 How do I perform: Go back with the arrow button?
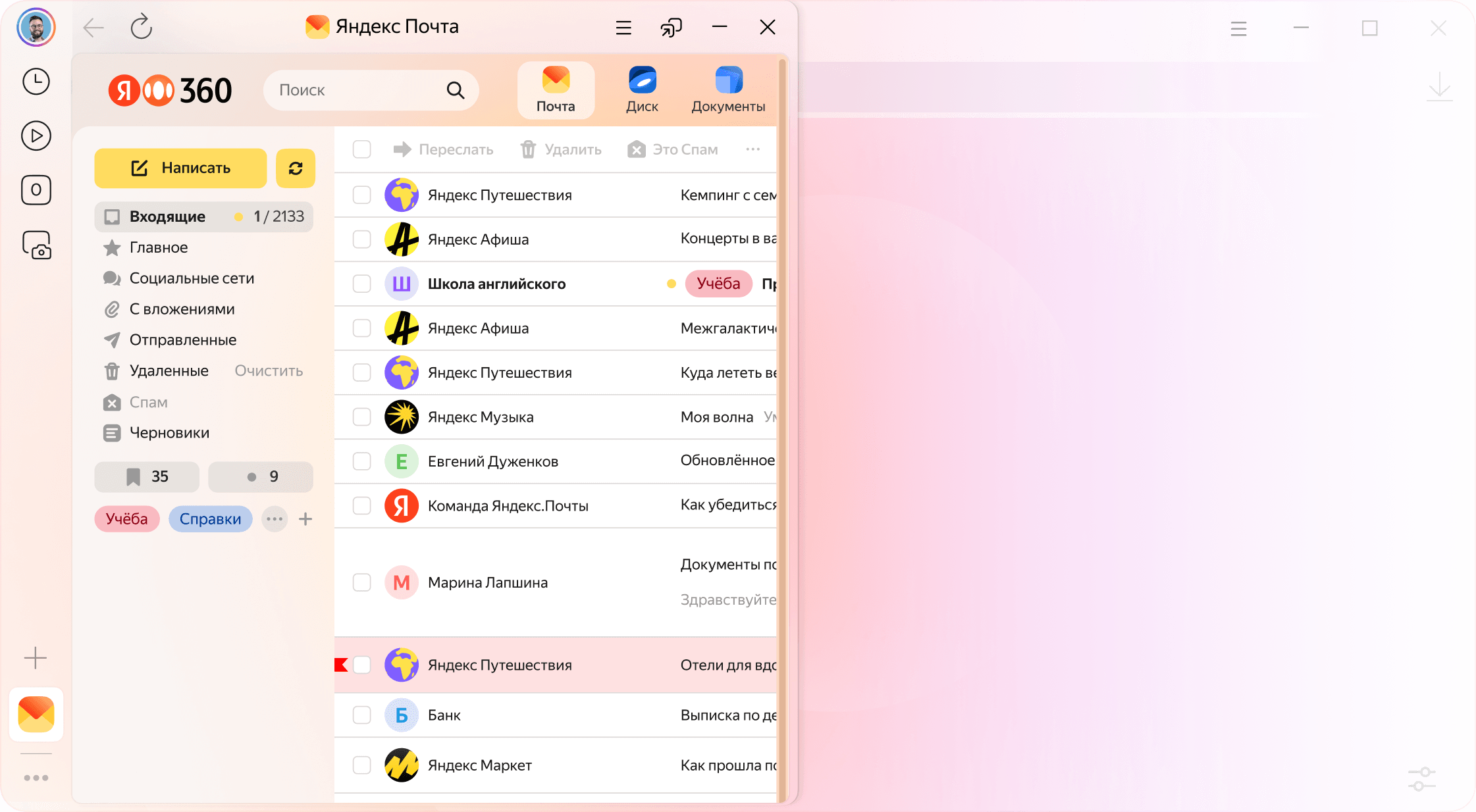coord(94,28)
